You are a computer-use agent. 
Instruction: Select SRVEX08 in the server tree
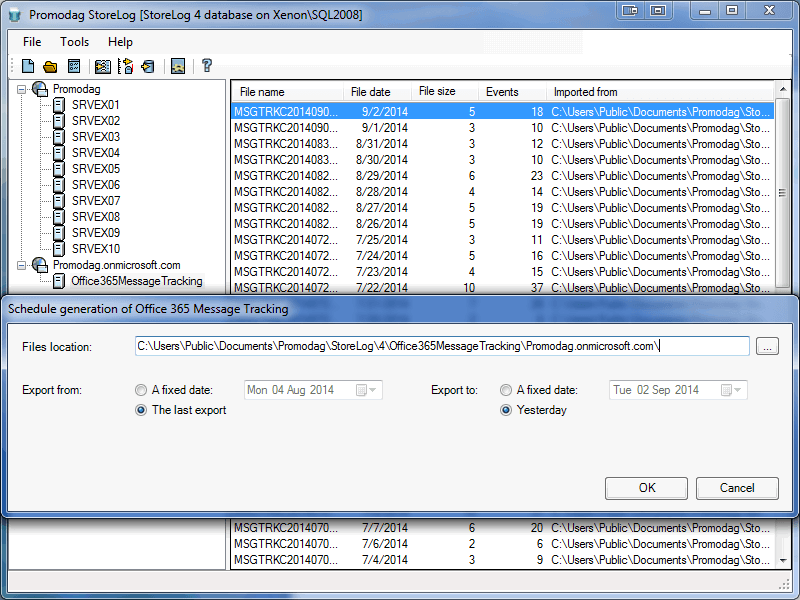tap(96, 217)
